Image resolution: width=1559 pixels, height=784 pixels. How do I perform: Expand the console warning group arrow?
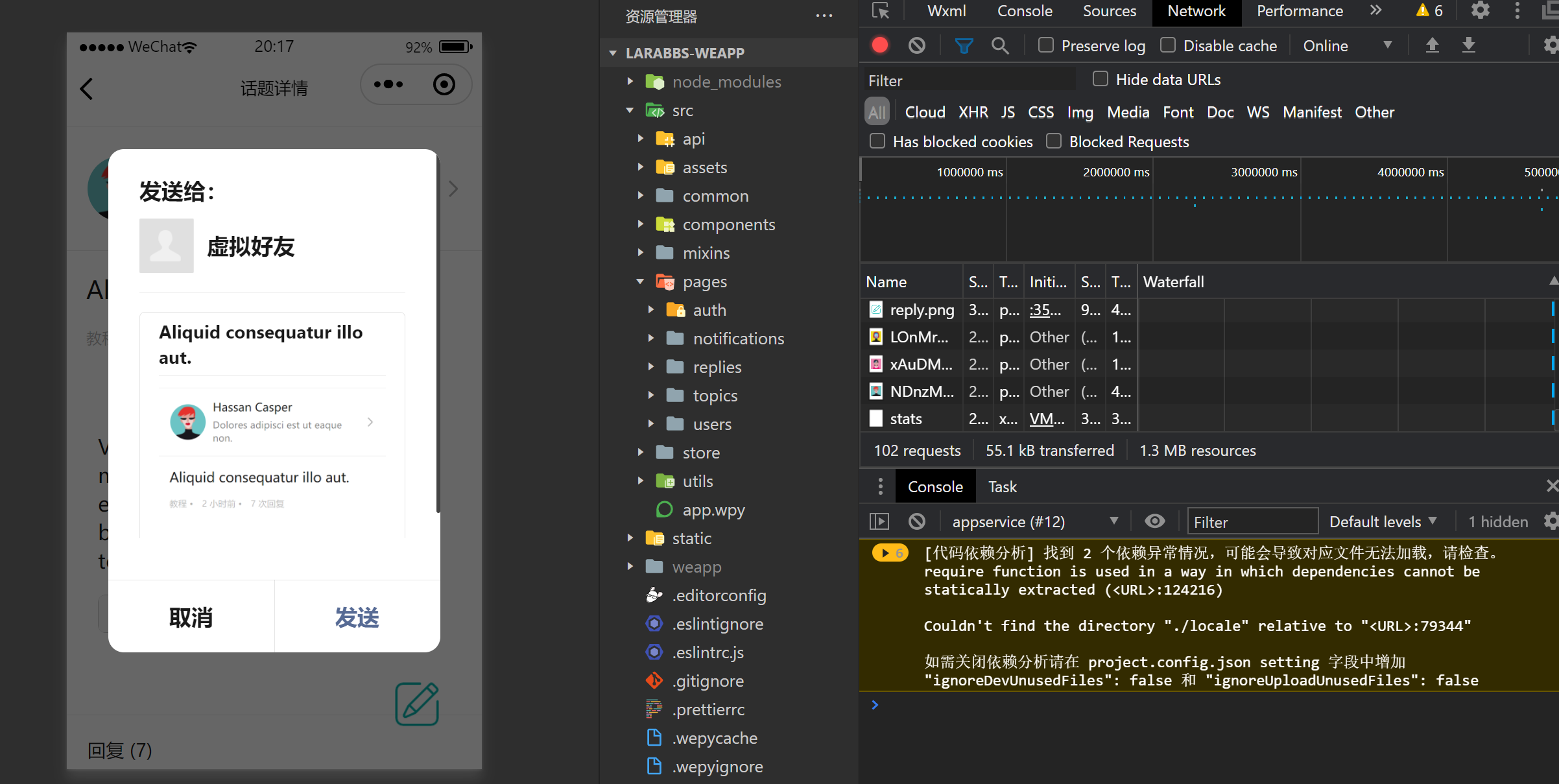click(885, 553)
